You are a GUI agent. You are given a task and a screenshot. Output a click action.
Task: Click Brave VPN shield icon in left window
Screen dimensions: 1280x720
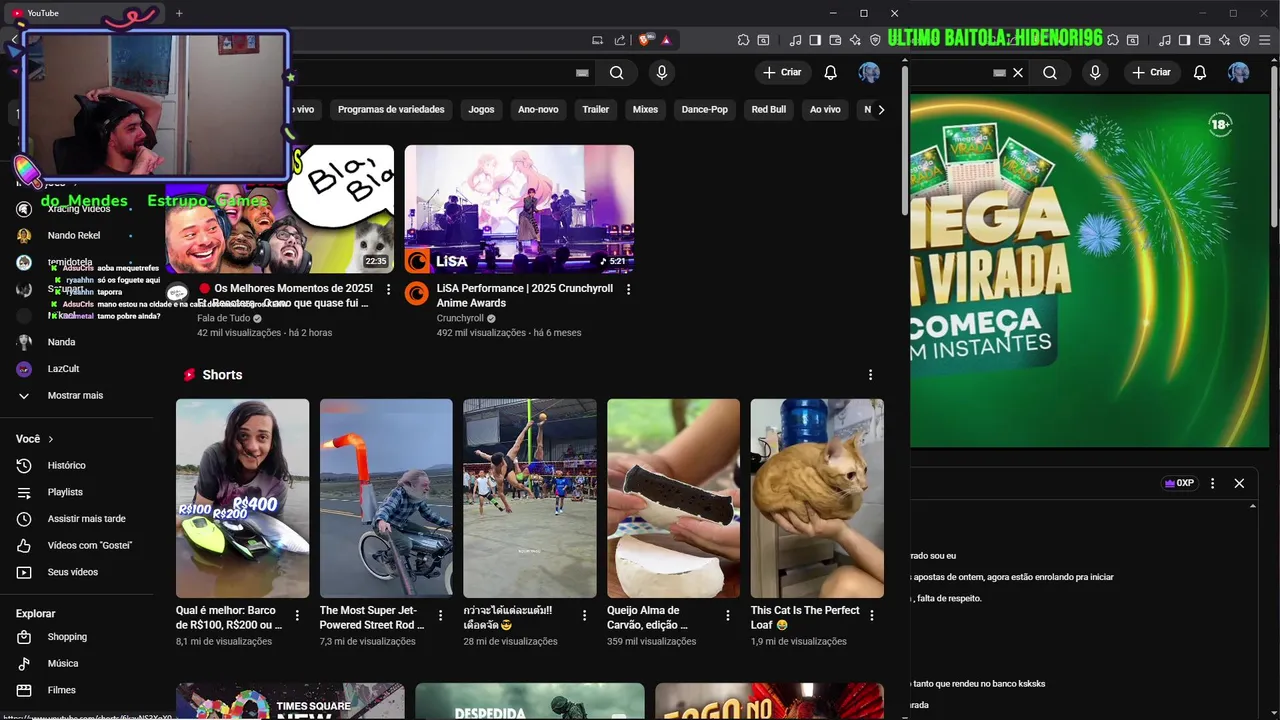875,40
